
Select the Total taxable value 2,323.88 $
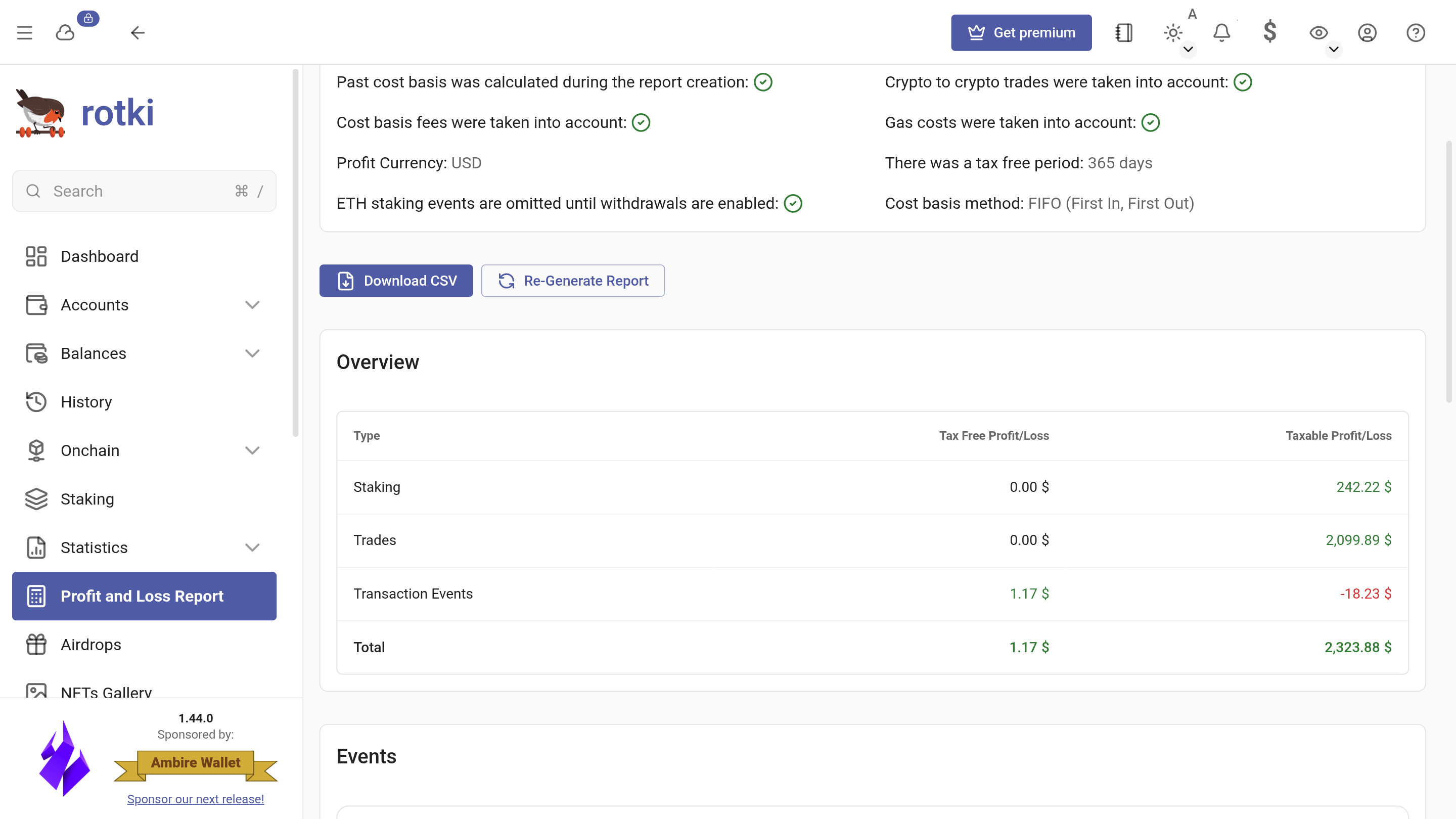click(1358, 647)
